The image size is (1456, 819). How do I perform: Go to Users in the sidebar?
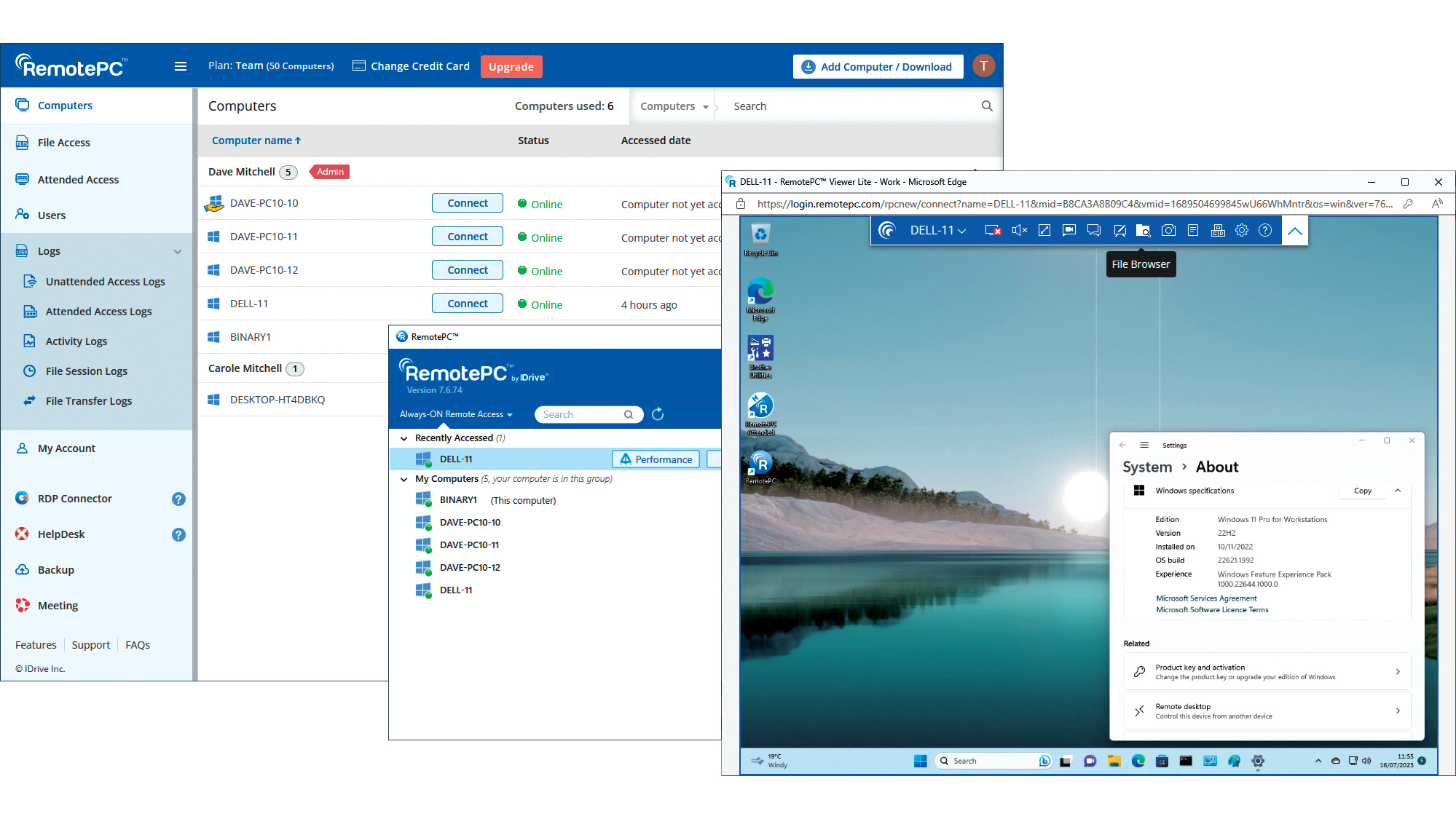pos(51,215)
